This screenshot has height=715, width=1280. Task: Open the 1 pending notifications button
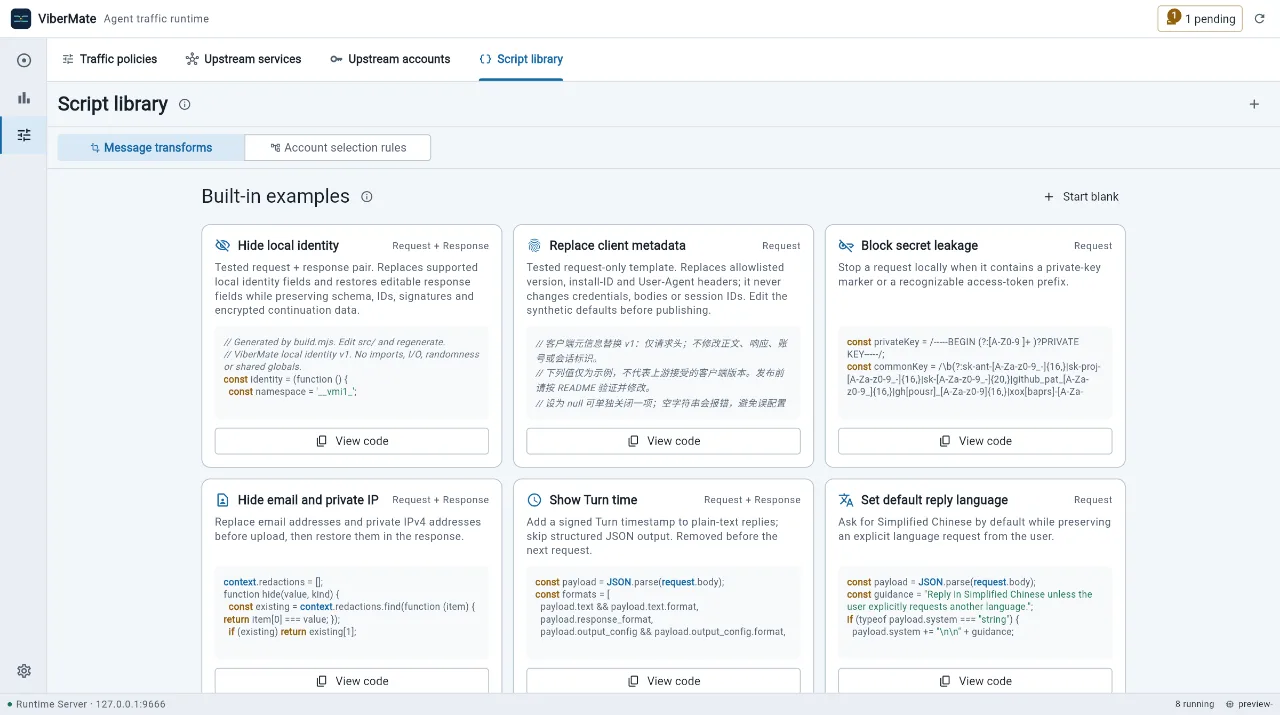pos(1200,18)
